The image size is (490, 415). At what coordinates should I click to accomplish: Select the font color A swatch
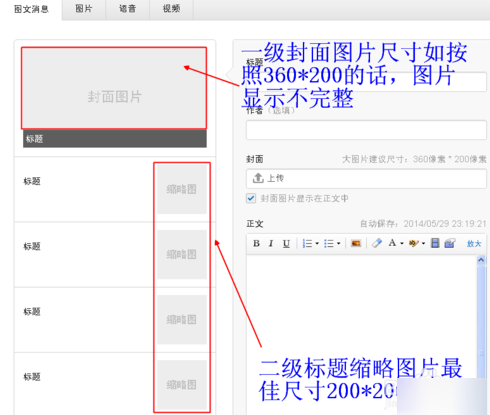coord(392,243)
